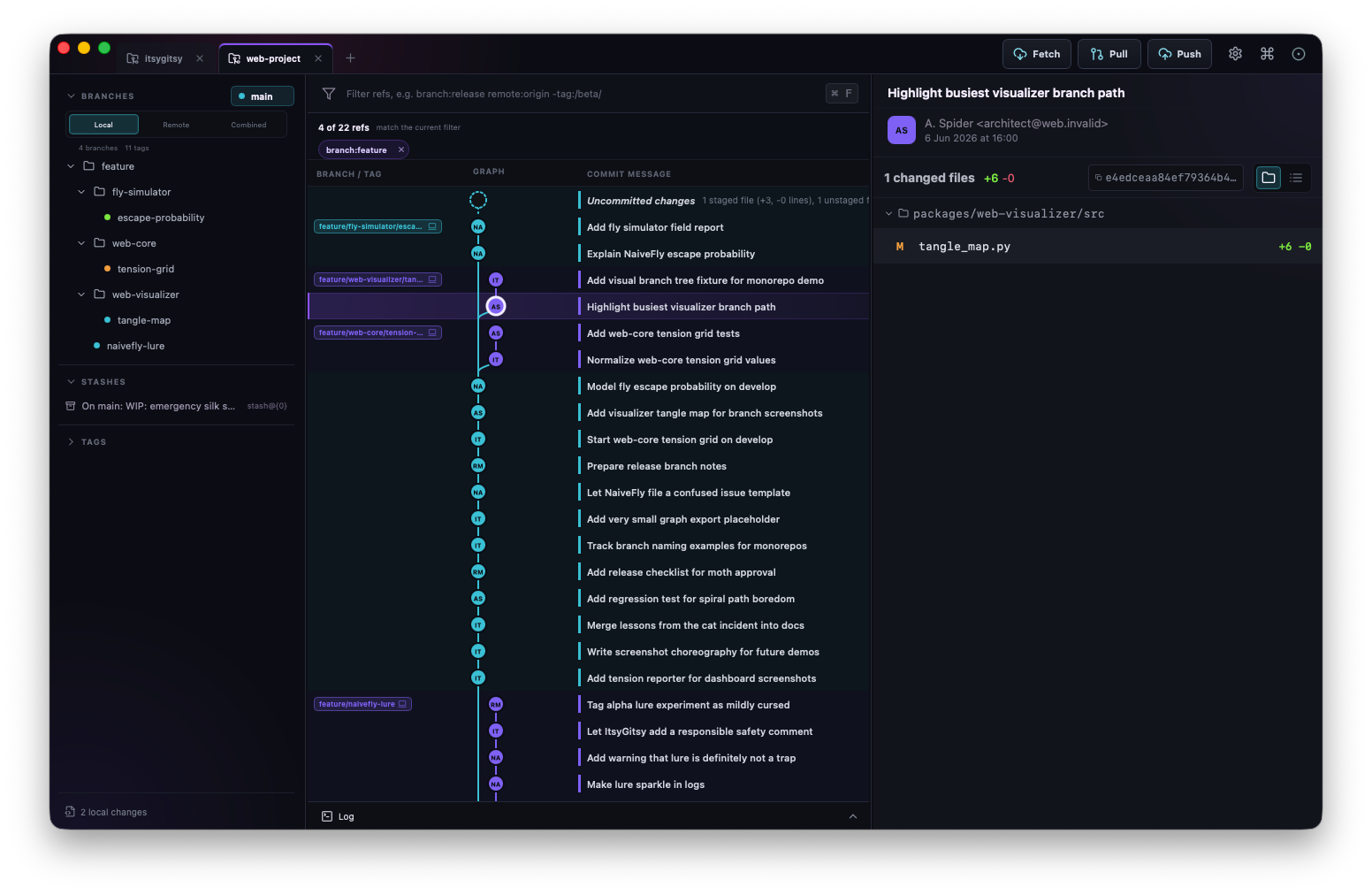Select commit 'Normalize web-core tension grid values'
1372x895 pixels.
(588, 360)
